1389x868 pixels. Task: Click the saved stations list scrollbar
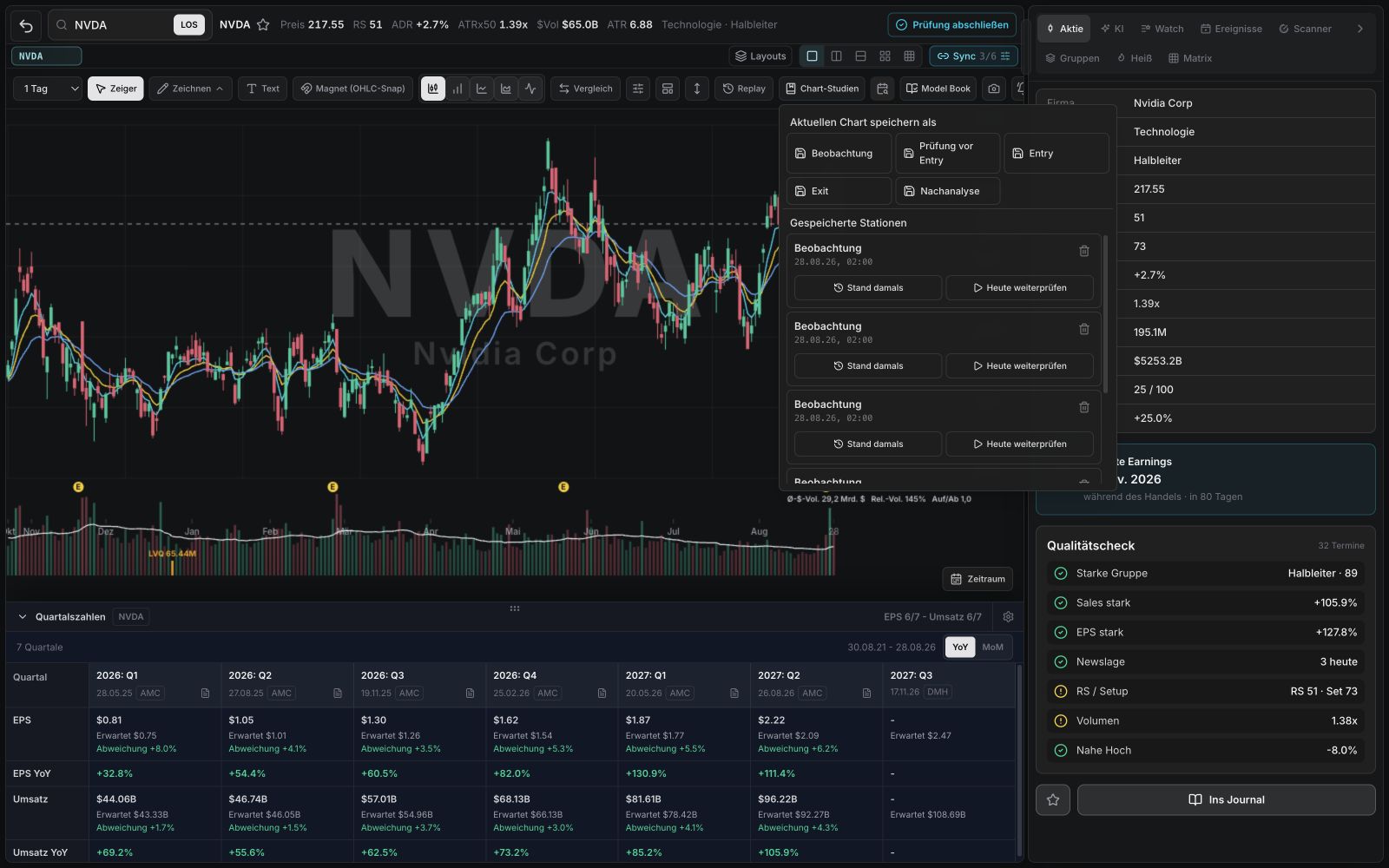[1105, 313]
